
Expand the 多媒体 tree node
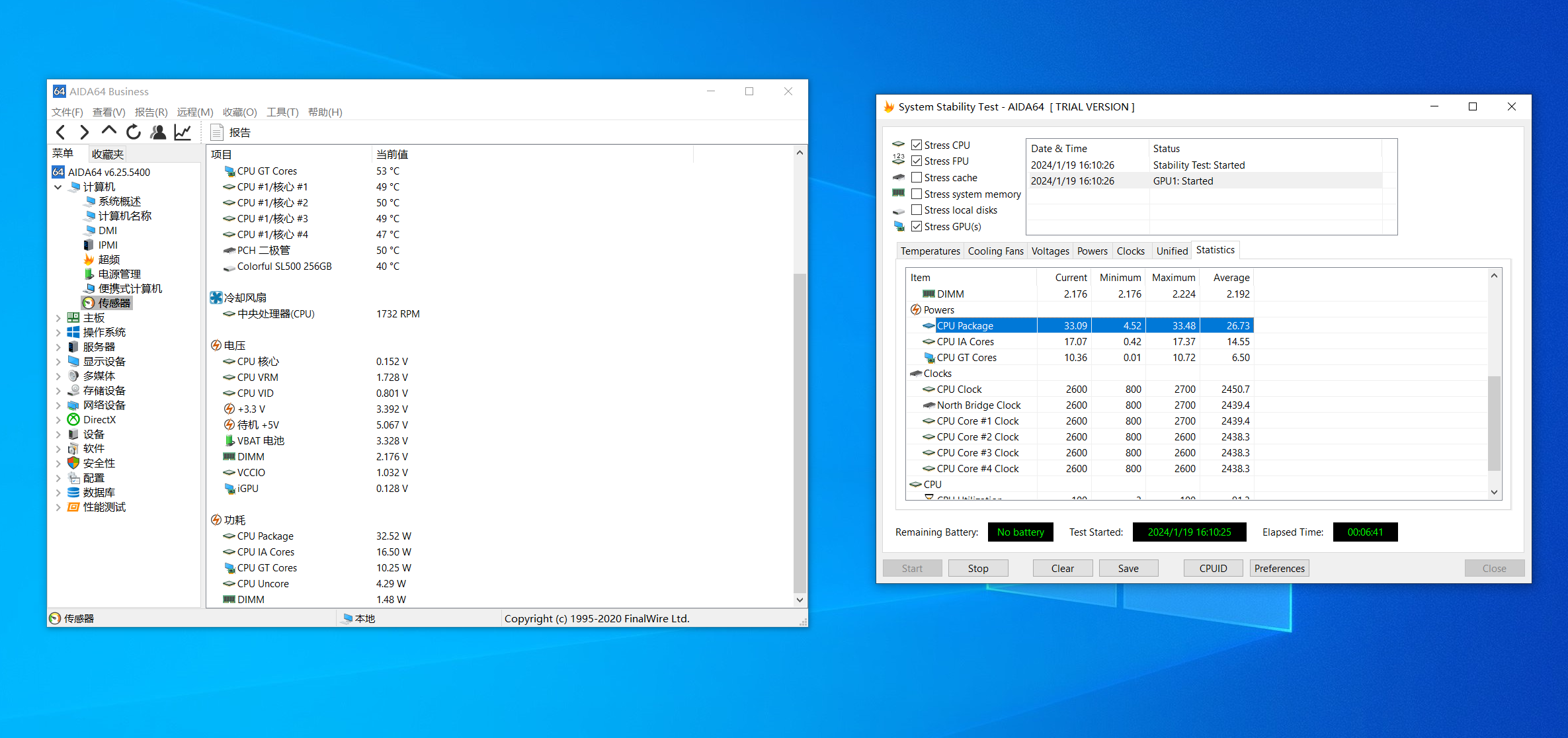pyautogui.click(x=58, y=376)
